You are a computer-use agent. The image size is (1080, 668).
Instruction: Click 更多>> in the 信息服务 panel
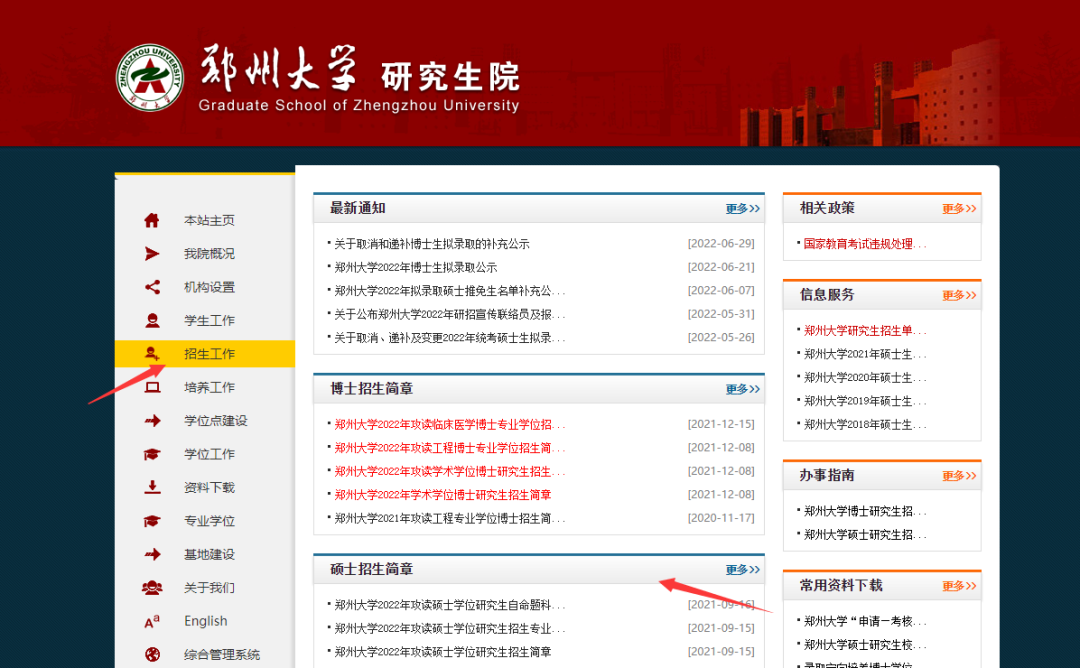coord(959,295)
